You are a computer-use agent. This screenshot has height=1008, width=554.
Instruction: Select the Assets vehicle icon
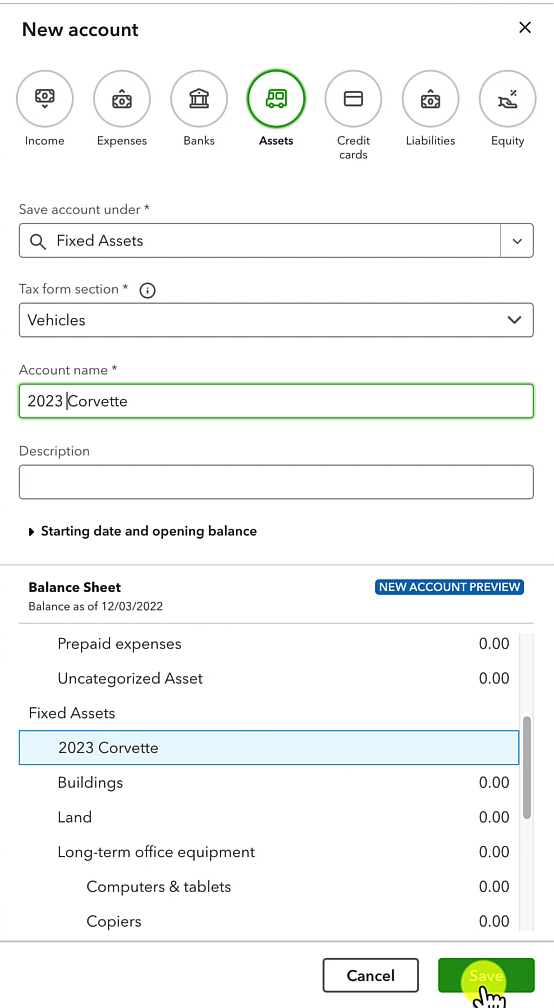[x=276, y=98]
